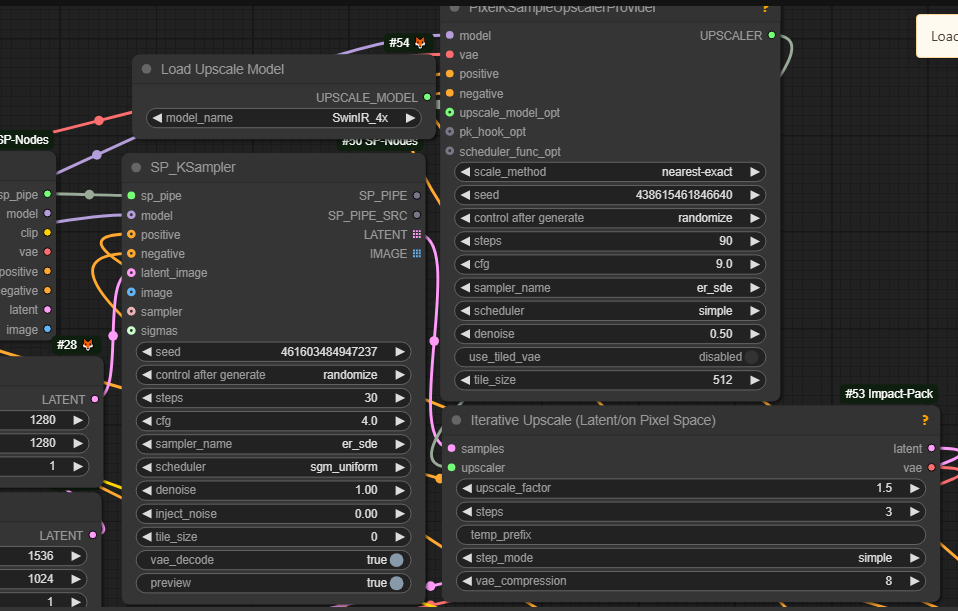Open upscaler provider sampler_name er_sde combo
Screen dimensions: 958x611
[610, 288]
